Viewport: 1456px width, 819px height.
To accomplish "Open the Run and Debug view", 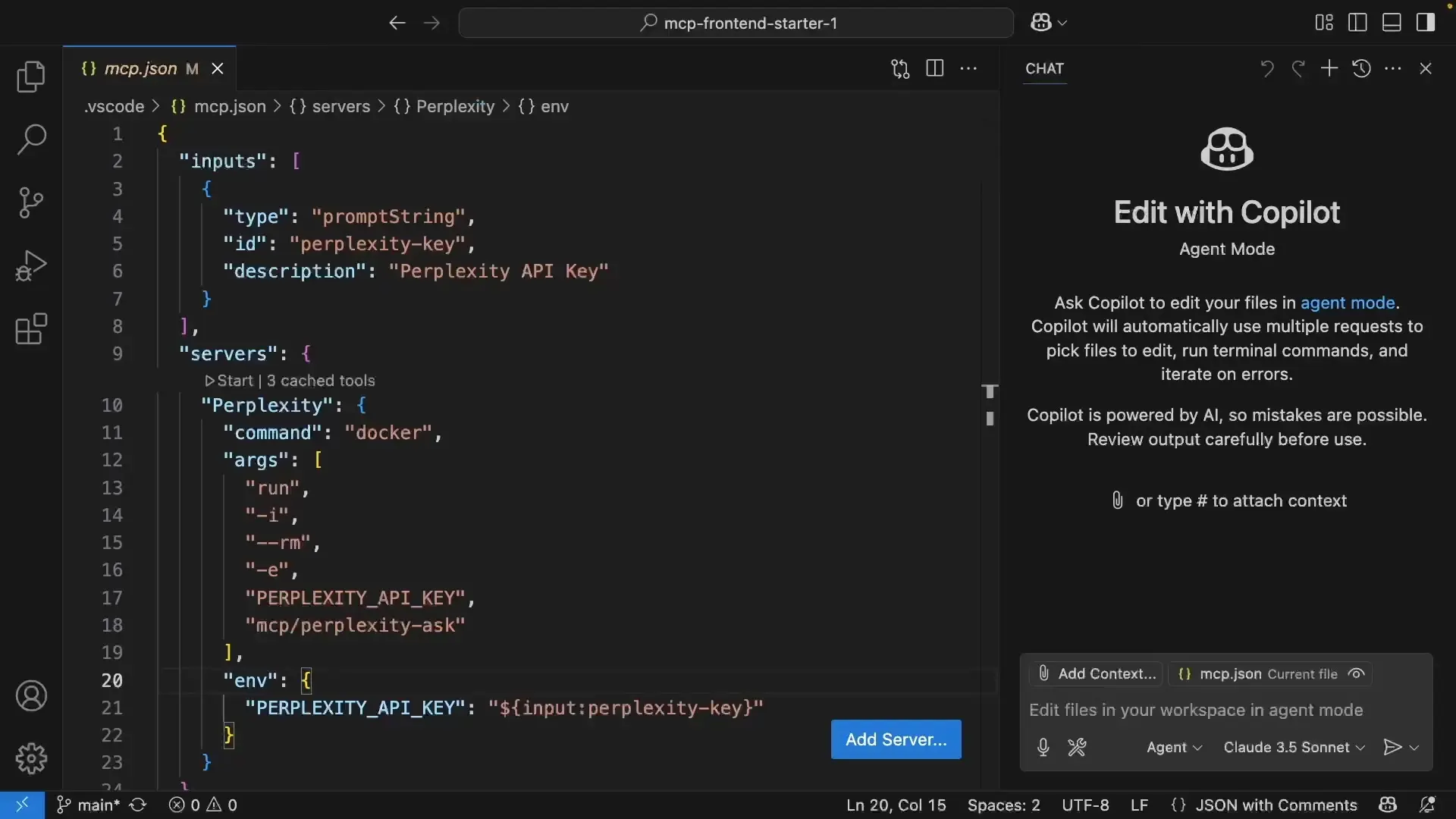I will tap(31, 266).
